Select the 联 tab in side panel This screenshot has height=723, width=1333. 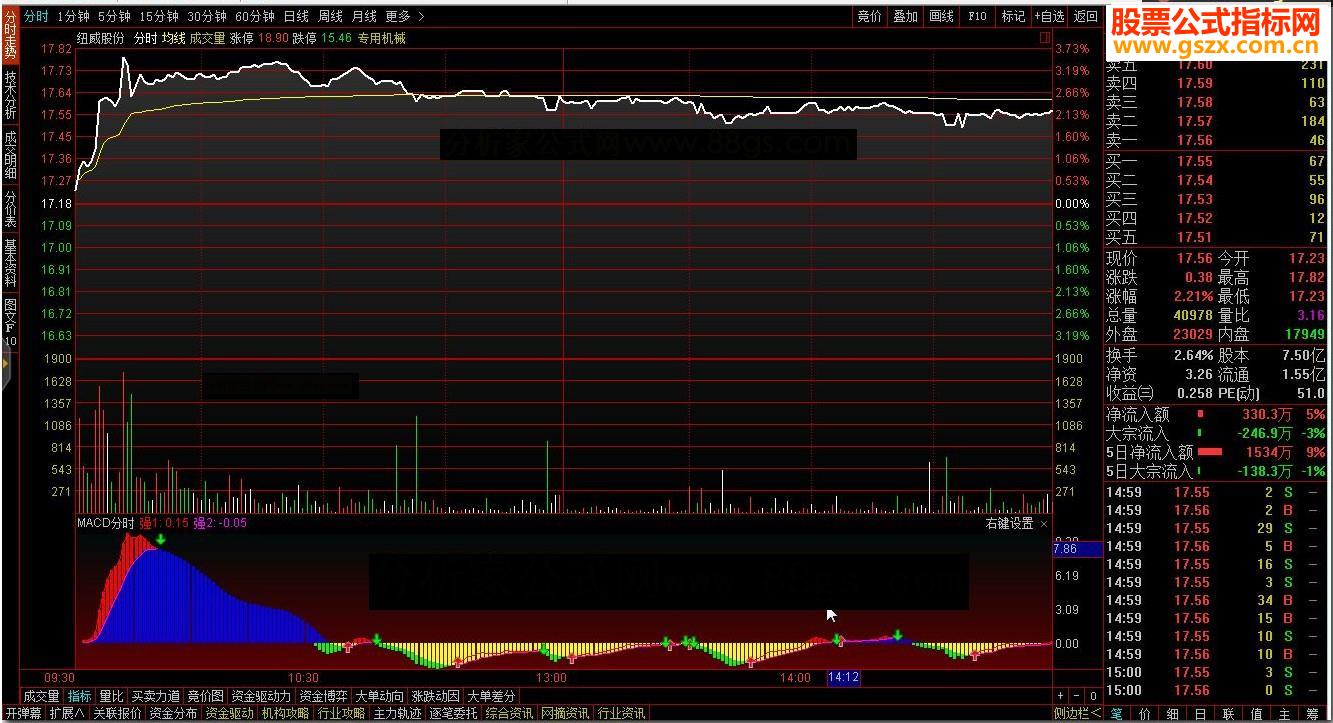coord(1228,714)
